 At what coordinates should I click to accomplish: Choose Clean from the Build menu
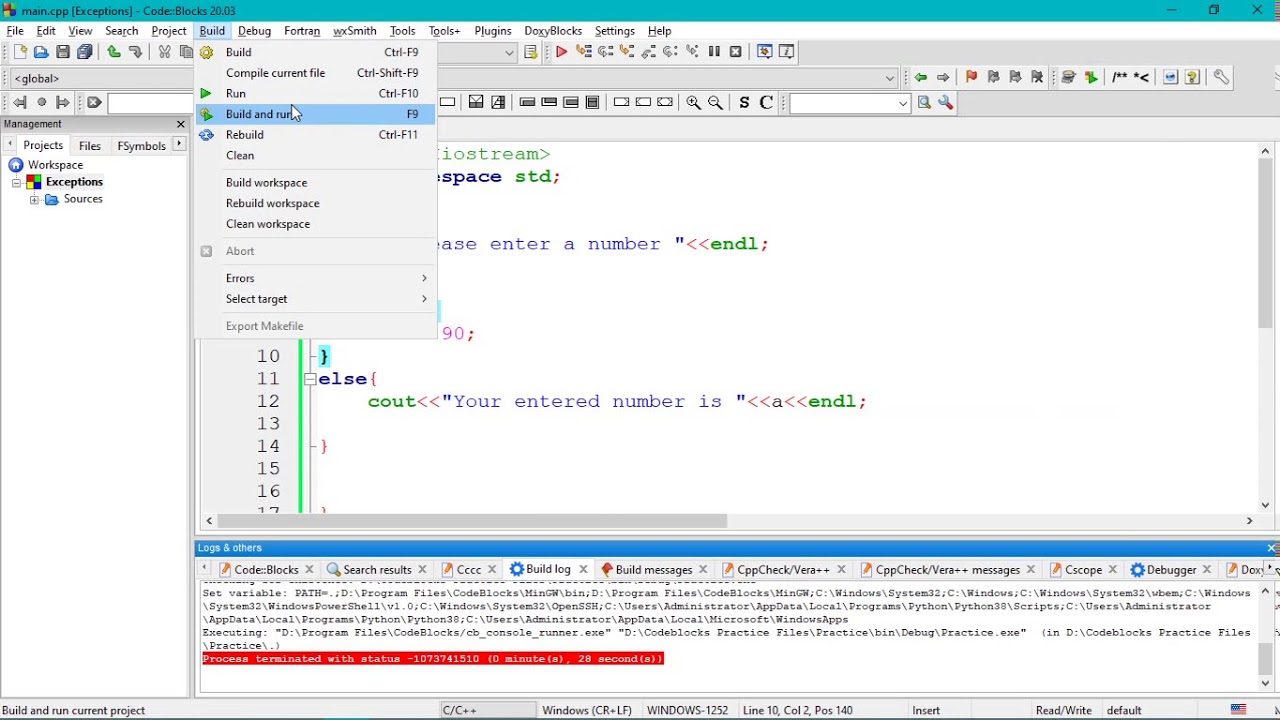pos(316,156)
